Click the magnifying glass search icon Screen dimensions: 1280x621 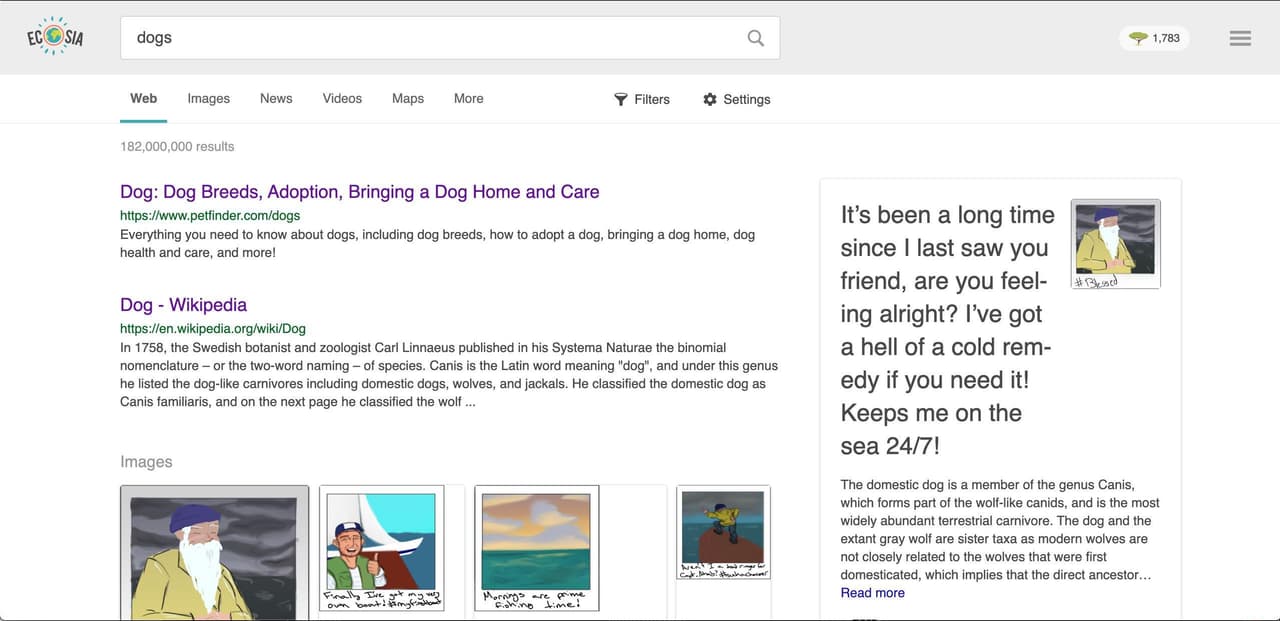tap(756, 38)
